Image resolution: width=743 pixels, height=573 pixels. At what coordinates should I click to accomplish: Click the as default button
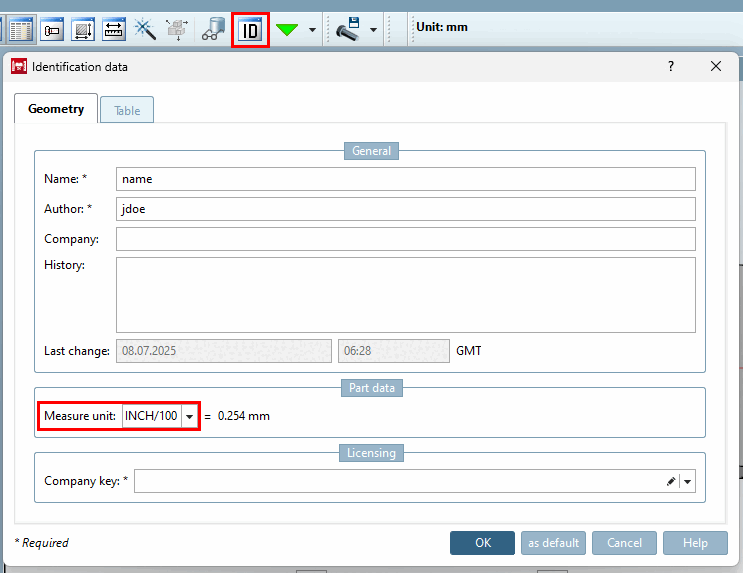[x=553, y=543]
